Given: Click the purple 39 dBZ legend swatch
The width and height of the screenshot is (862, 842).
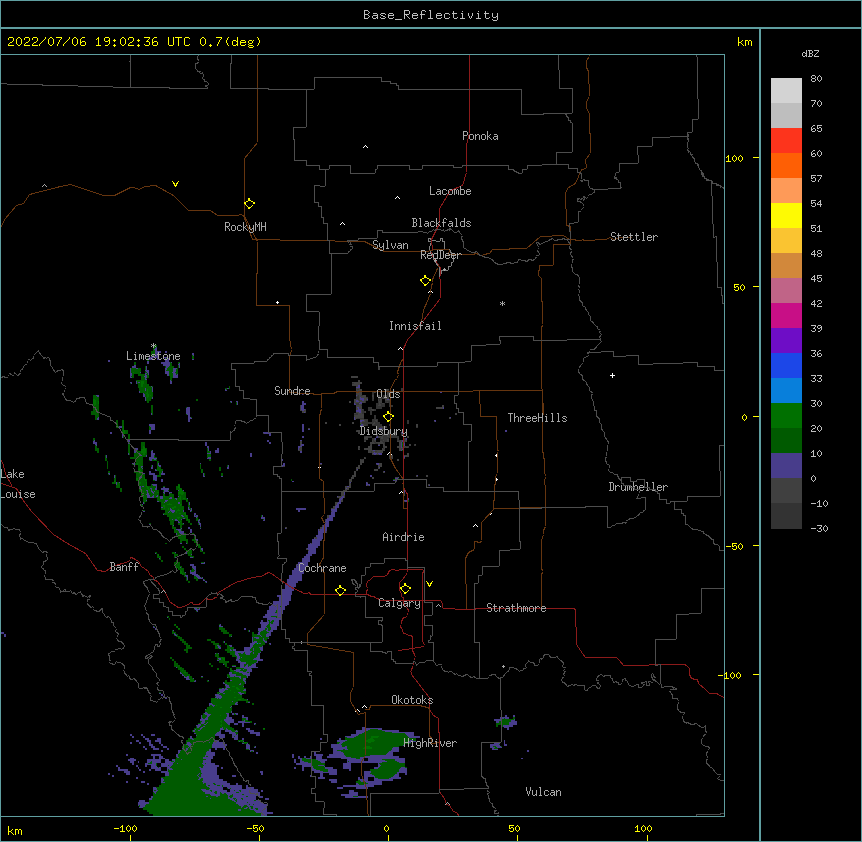Looking at the screenshot, I should tap(786, 340).
